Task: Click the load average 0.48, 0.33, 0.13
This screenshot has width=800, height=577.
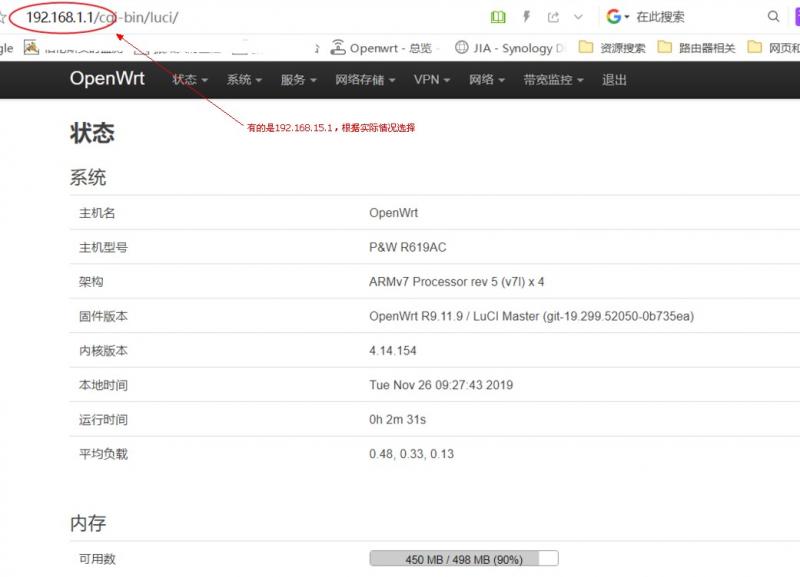Action: (411, 454)
